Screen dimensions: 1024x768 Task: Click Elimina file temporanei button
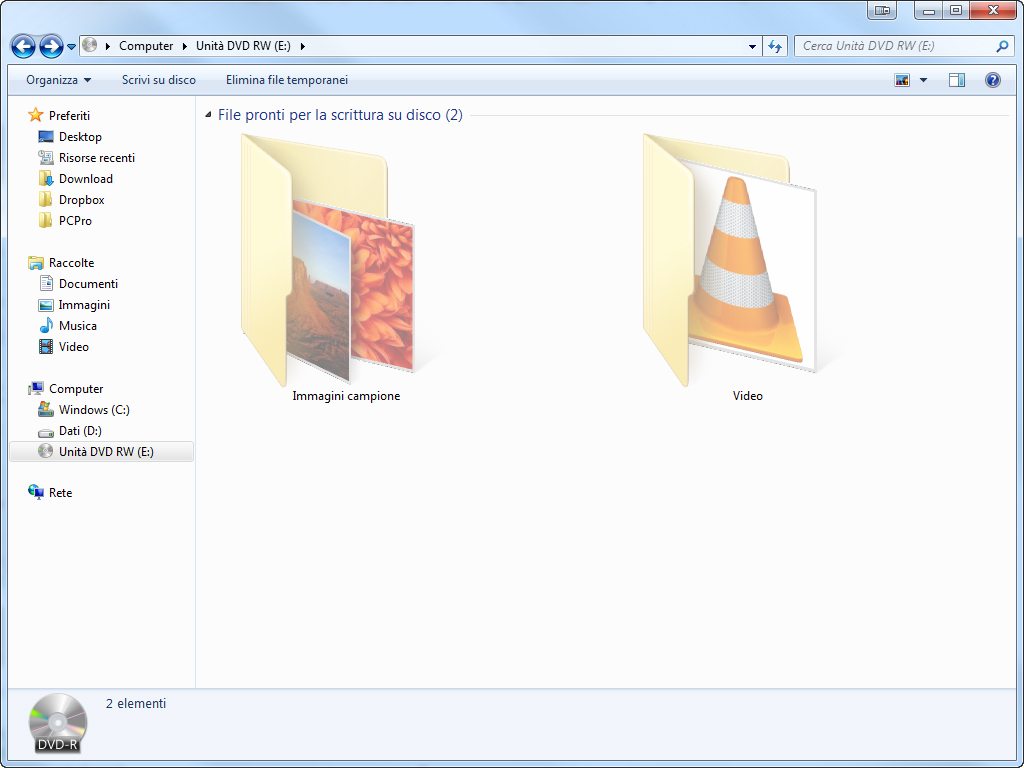pos(287,80)
